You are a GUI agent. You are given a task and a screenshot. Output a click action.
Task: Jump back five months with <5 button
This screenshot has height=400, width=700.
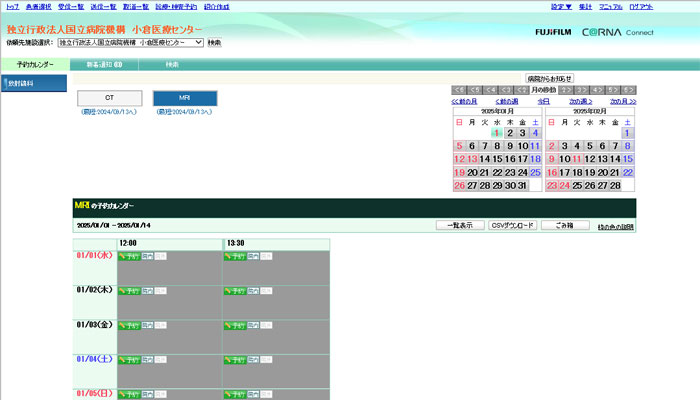[475, 90]
